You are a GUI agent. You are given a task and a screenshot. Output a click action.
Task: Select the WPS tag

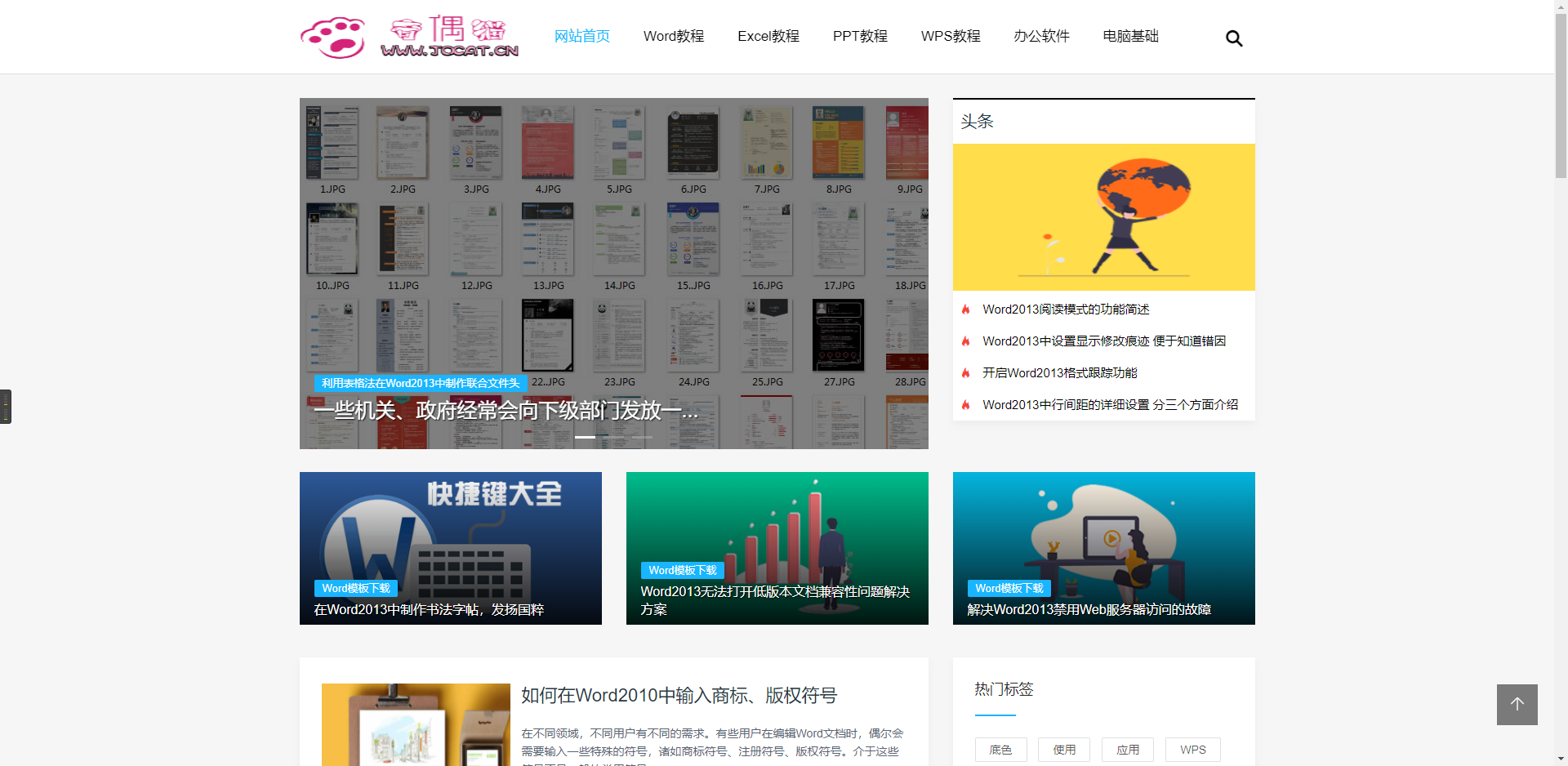[x=1193, y=750]
